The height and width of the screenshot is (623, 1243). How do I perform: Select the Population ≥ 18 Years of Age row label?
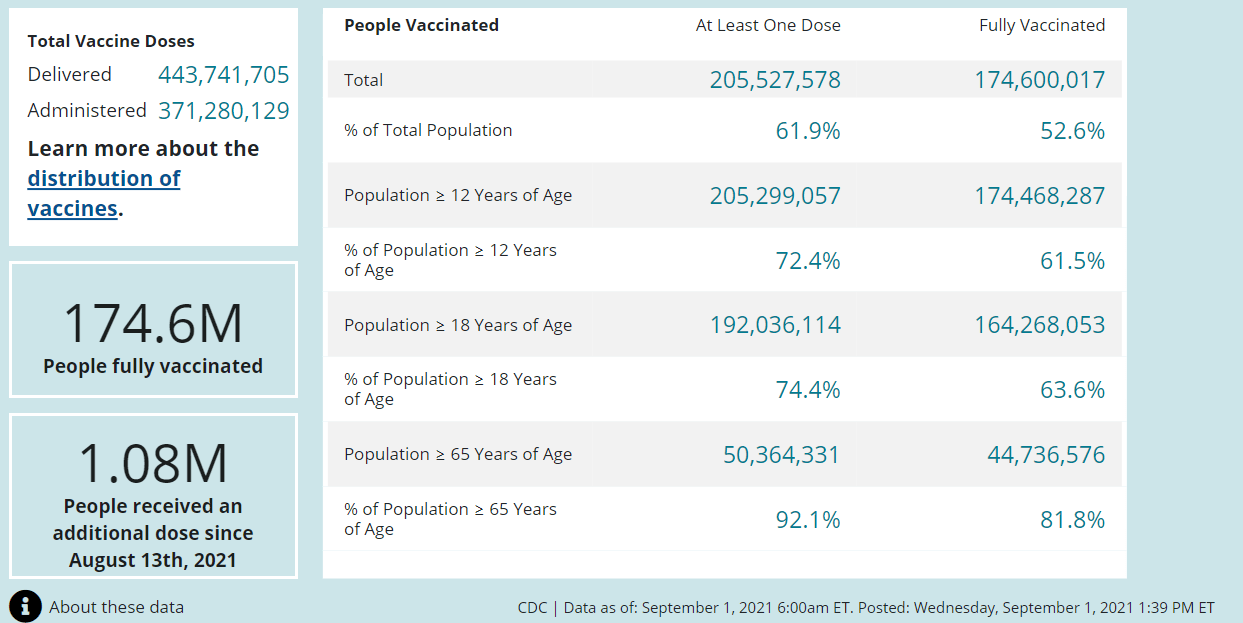pyautogui.click(x=458, y=325)
